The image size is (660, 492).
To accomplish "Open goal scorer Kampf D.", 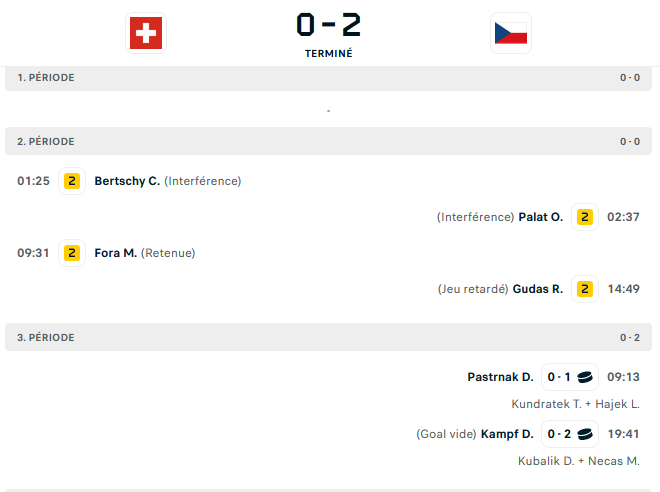I will pyautogui.click(x=507, y=434).
